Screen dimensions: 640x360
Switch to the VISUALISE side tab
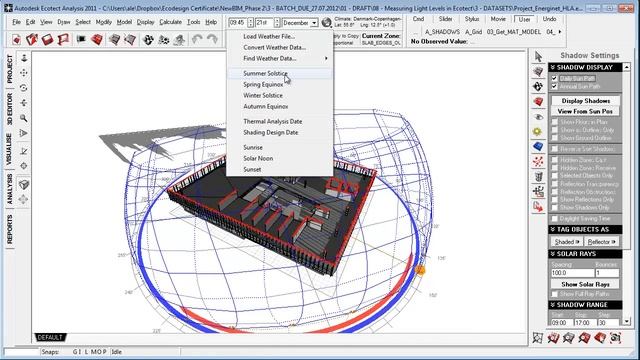9,149
